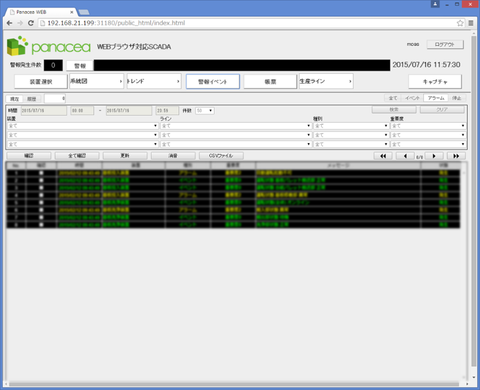Click the 検索 search button
480x390 pixels.
394,110
